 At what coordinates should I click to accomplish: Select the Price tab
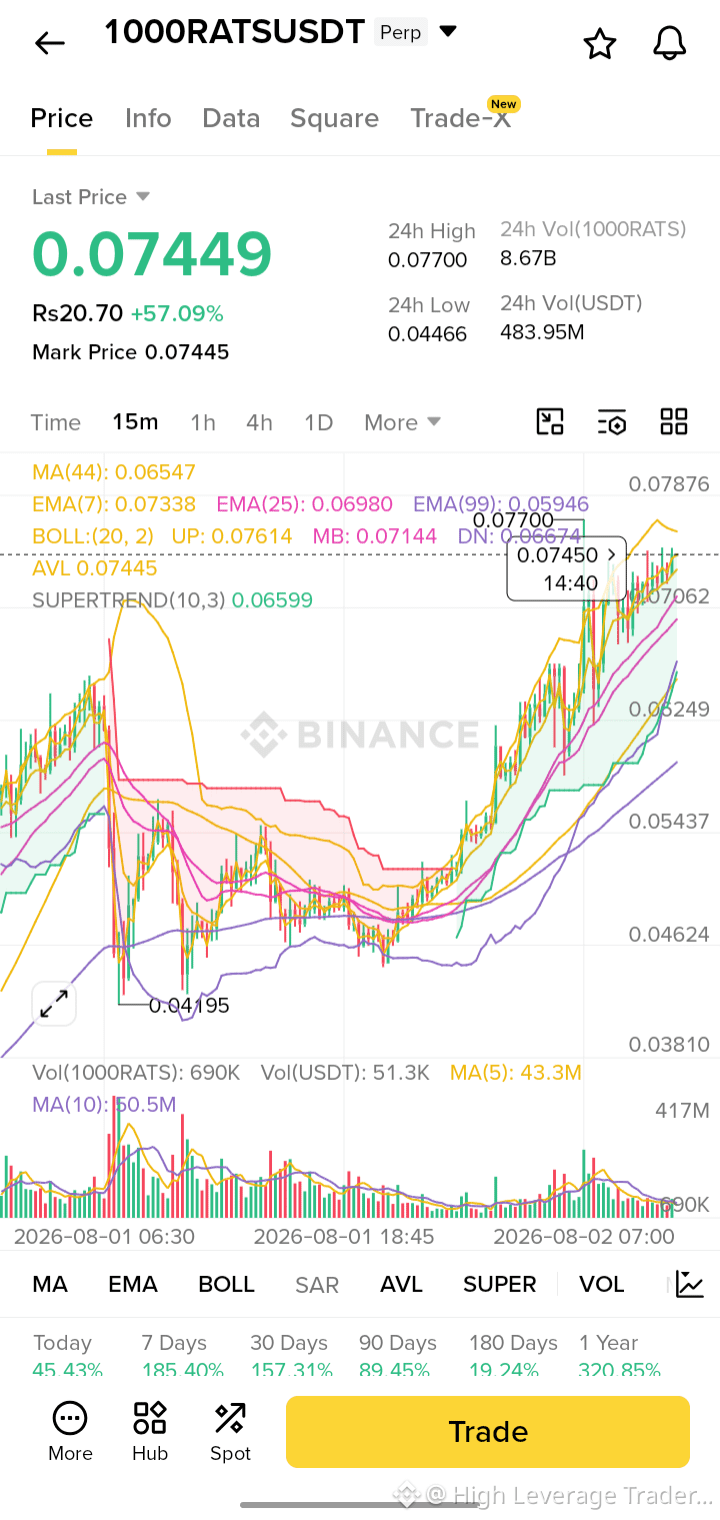point(62,118)
